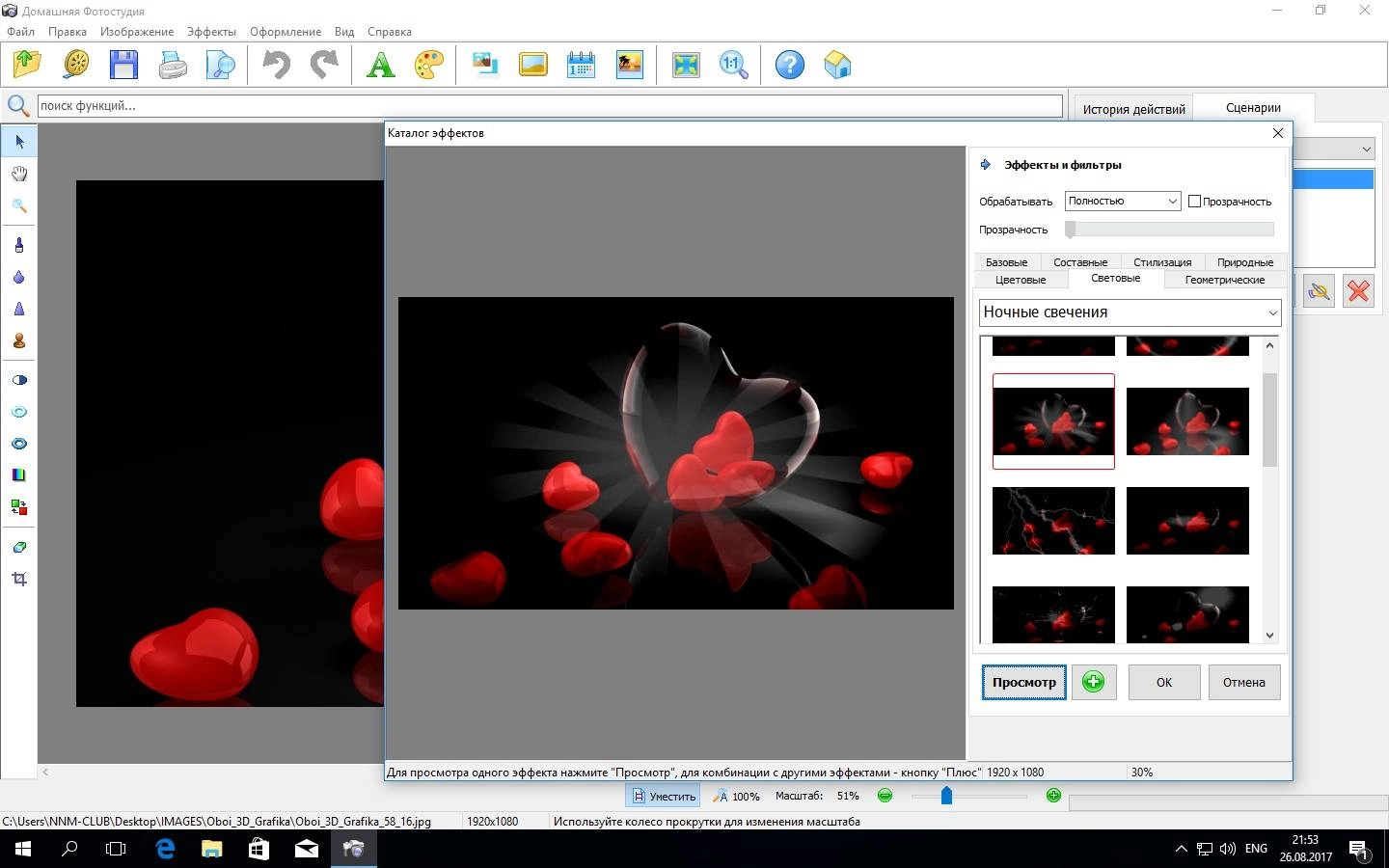Screen dimensions: 1389x868
Task: Open Edge browser from taskbar
Action: [x=165, y=849]
